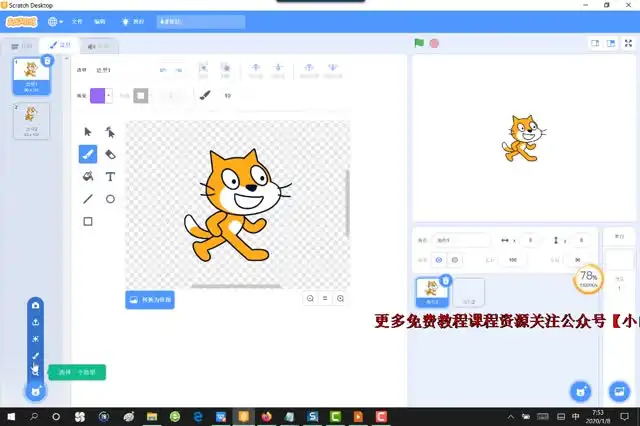640x426 pixels.
Task: Click the Windows Start button
Action: pyautogui.click(x=11, y=417)
